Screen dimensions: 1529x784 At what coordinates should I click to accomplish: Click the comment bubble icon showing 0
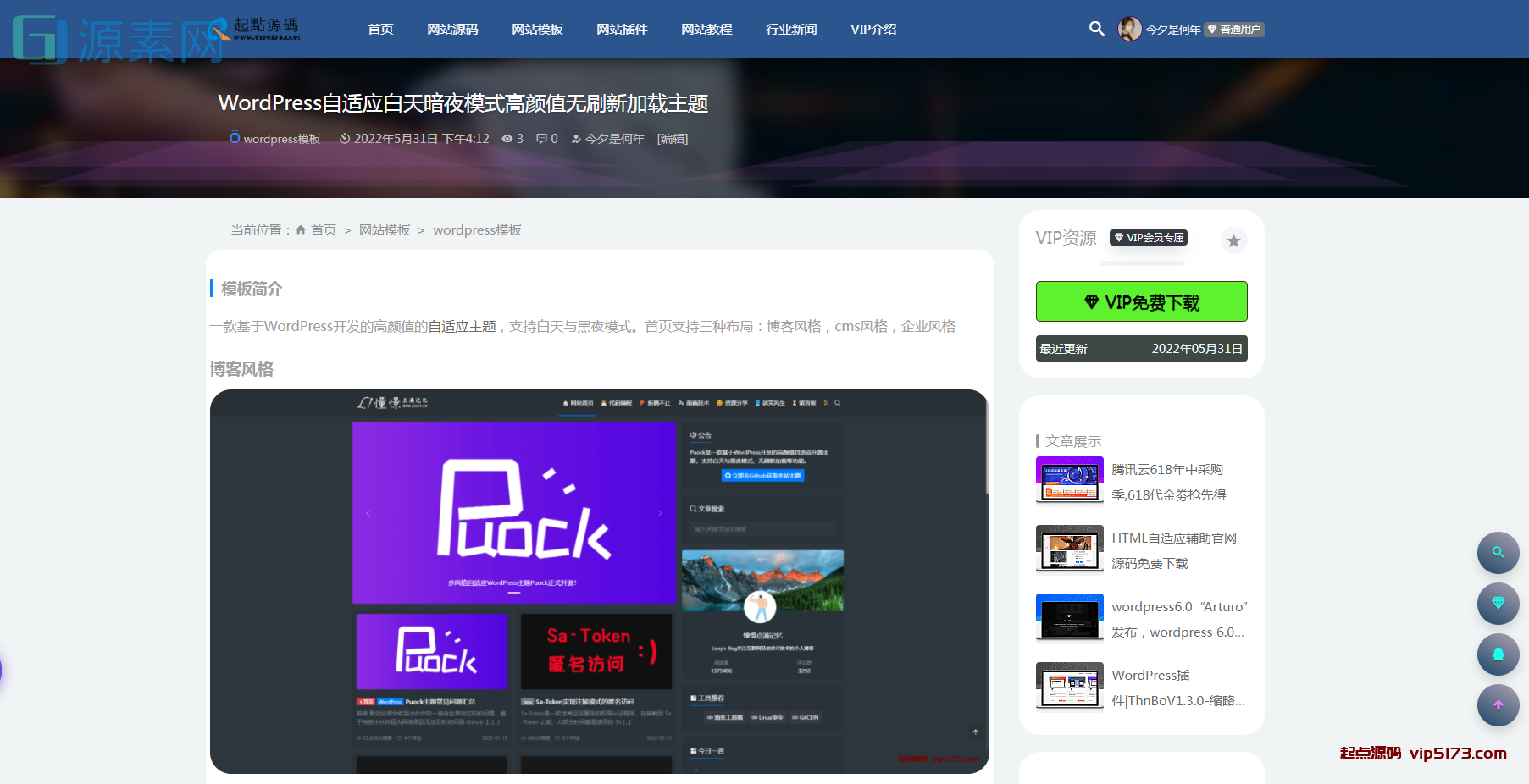[543, 138]
